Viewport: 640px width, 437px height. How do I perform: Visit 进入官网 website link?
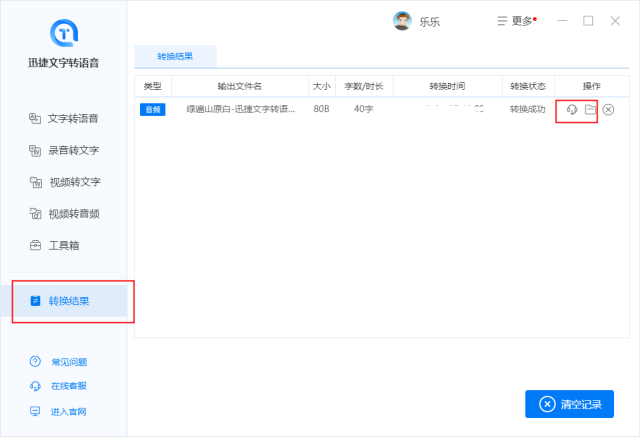(68, 411)
